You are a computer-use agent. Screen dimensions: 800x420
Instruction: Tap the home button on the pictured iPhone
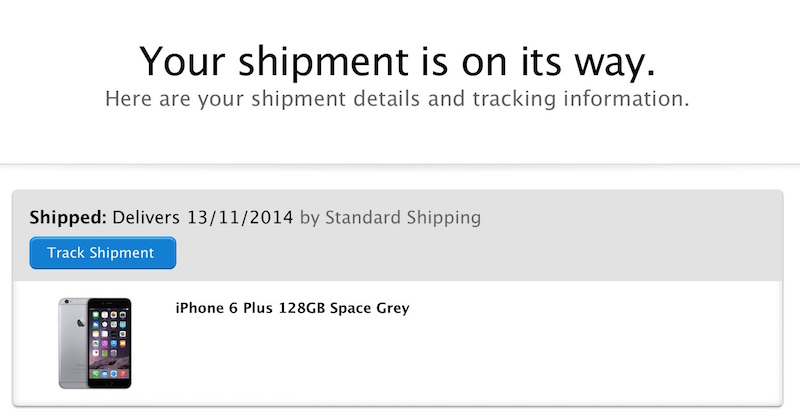point(109,383)
